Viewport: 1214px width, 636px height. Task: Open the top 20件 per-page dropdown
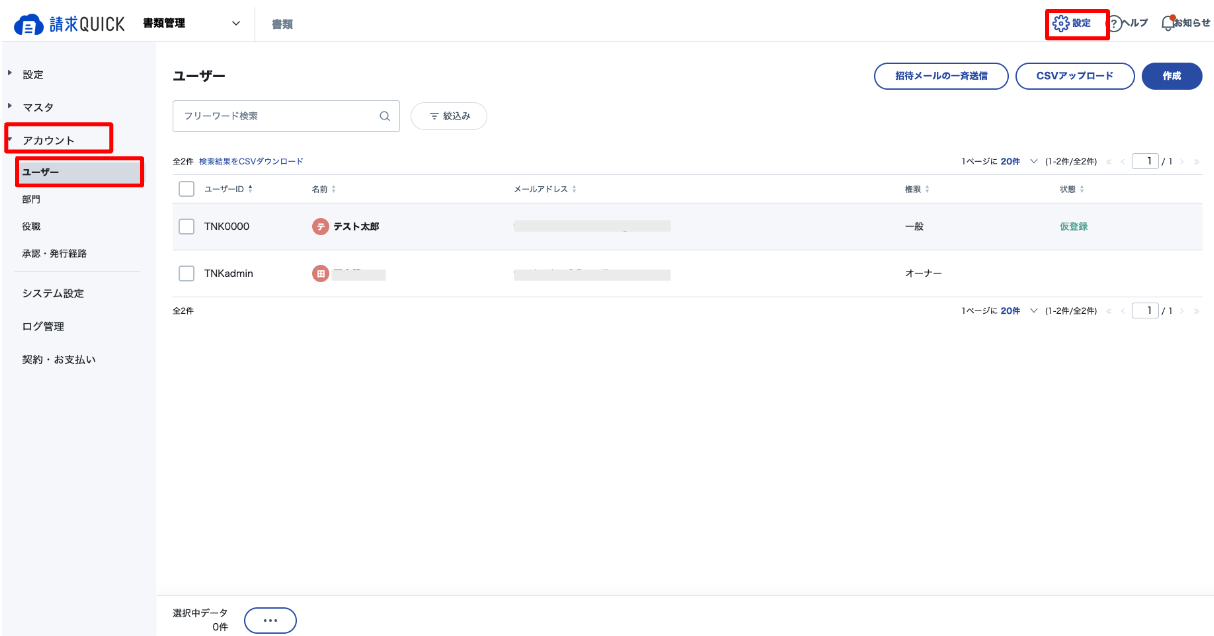(x=1019, y=161)
